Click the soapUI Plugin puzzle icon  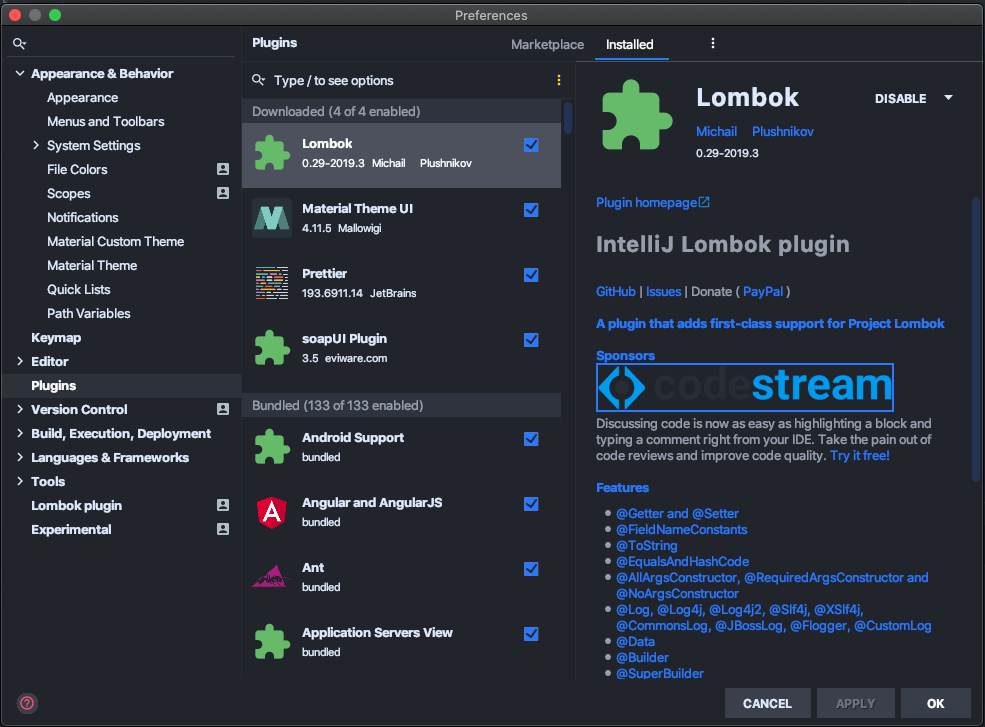pyautogui.click(x=272, y=348)
